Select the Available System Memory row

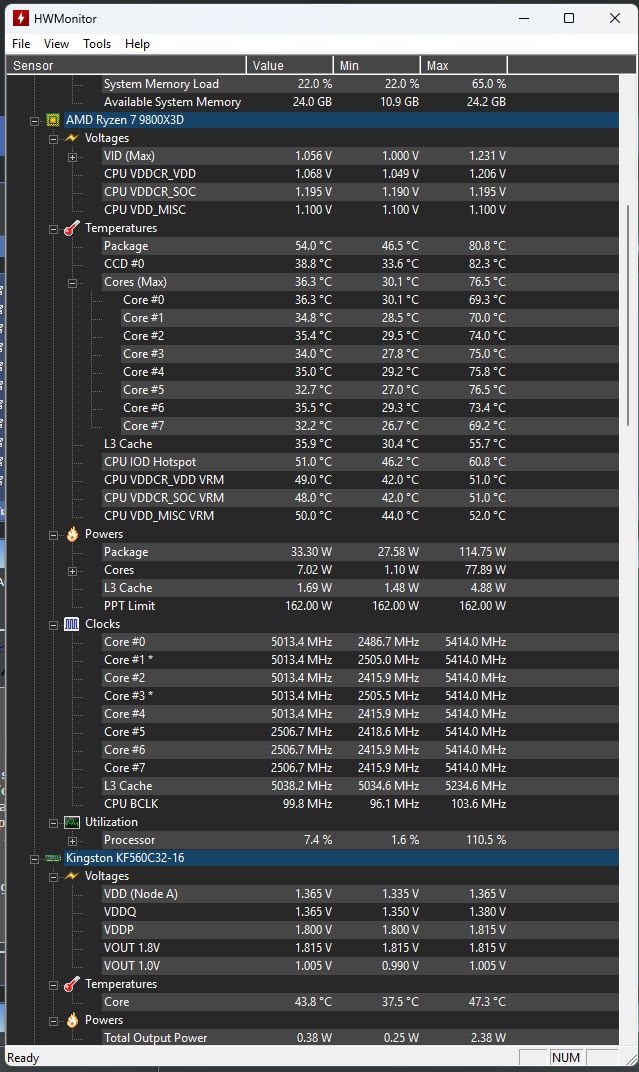[x=359, y=102]
